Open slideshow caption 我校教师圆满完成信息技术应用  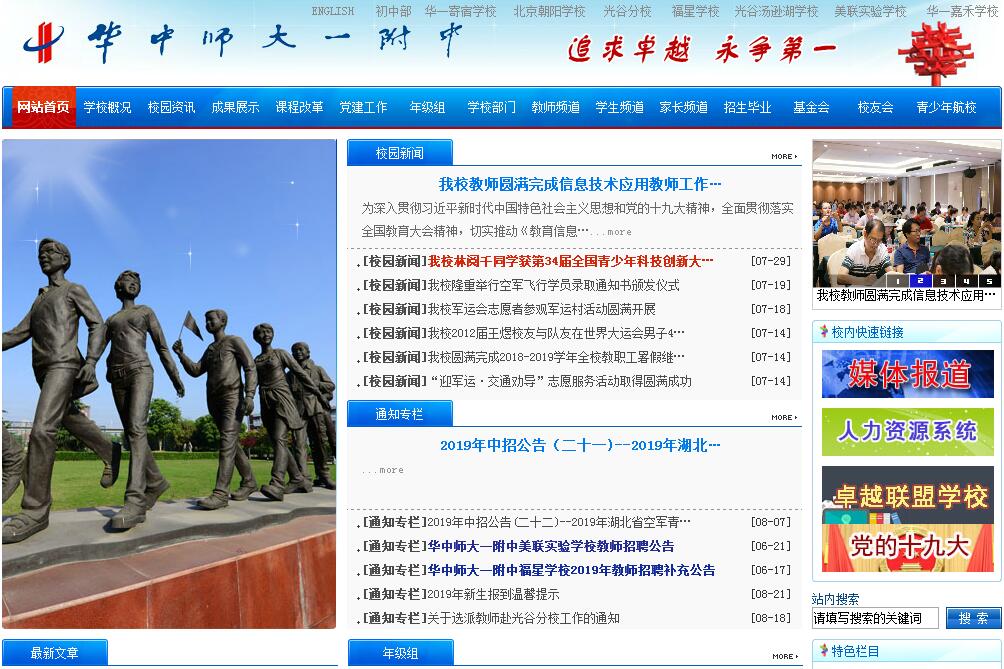point(907,296)
